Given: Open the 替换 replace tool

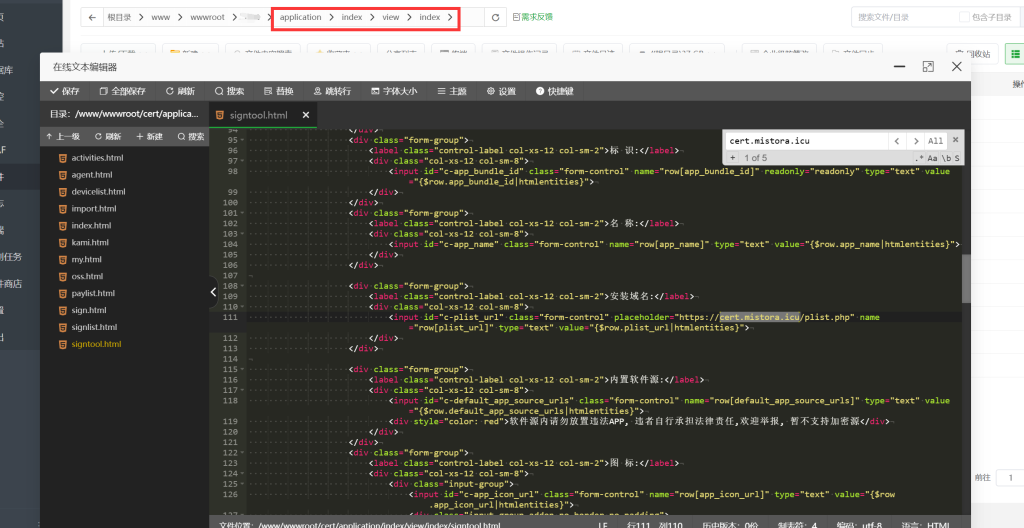Looking at the screenshot, I should point(279,91).
